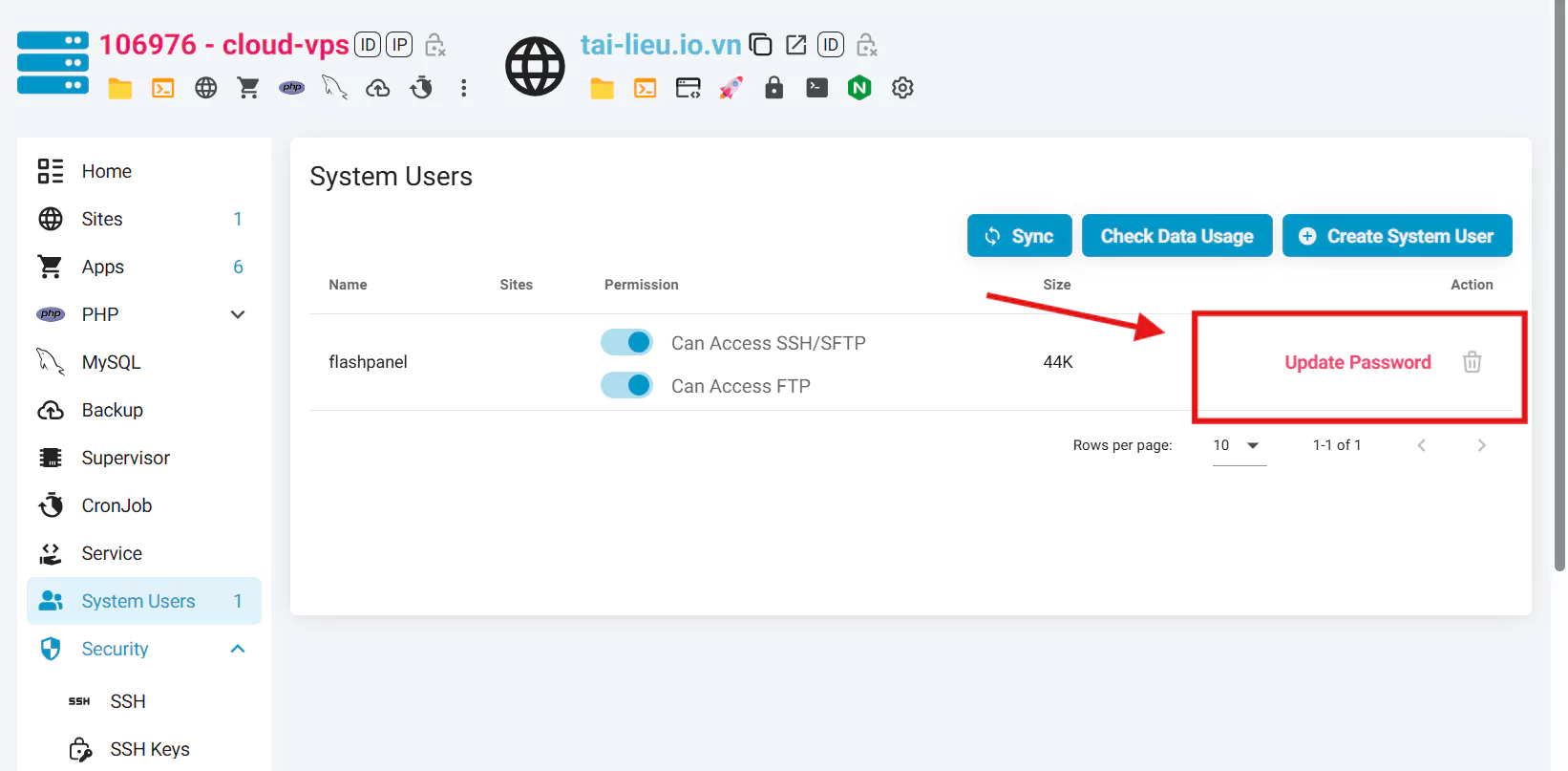Click the site SSL padlock icon
Viewport: 1568px width, 771px height.
click(x=773, y=88)
